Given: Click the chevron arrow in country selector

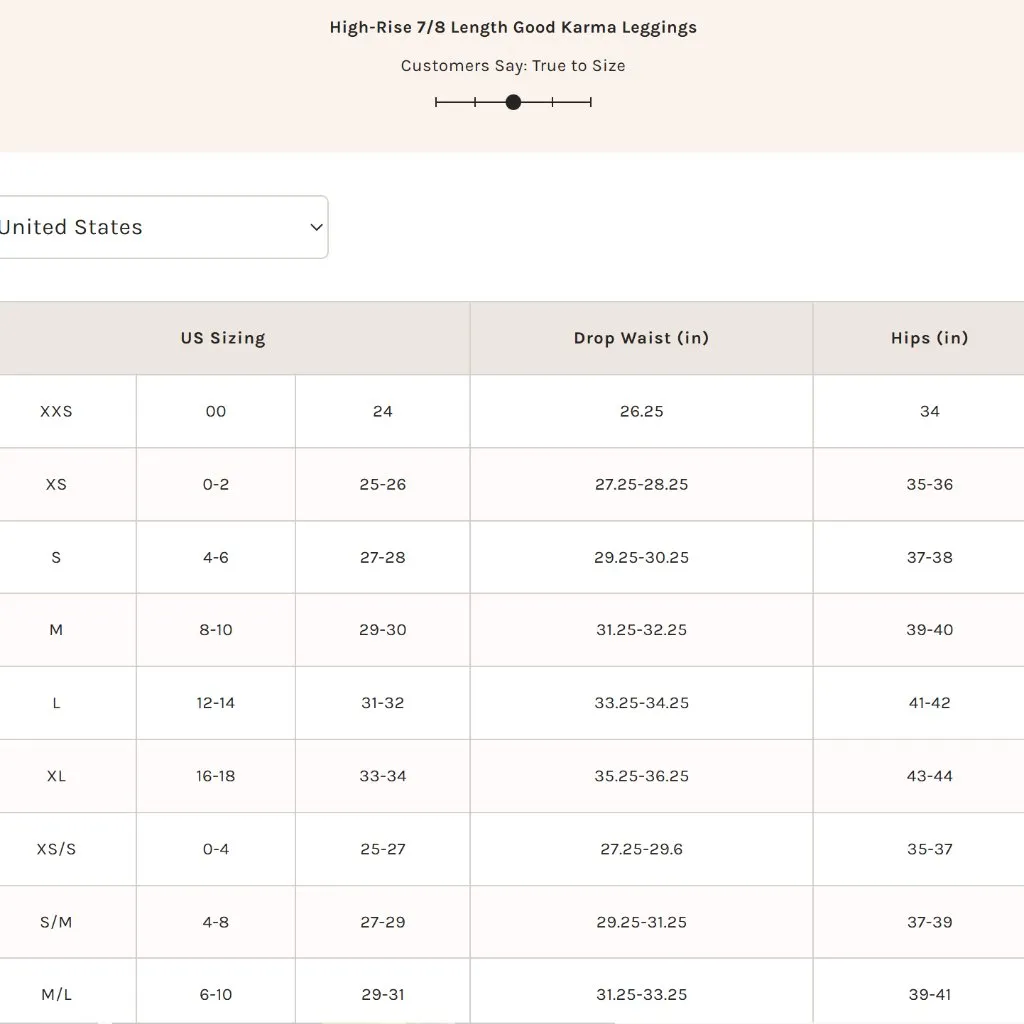Looking at the screenshot, I should pos(316,227).
